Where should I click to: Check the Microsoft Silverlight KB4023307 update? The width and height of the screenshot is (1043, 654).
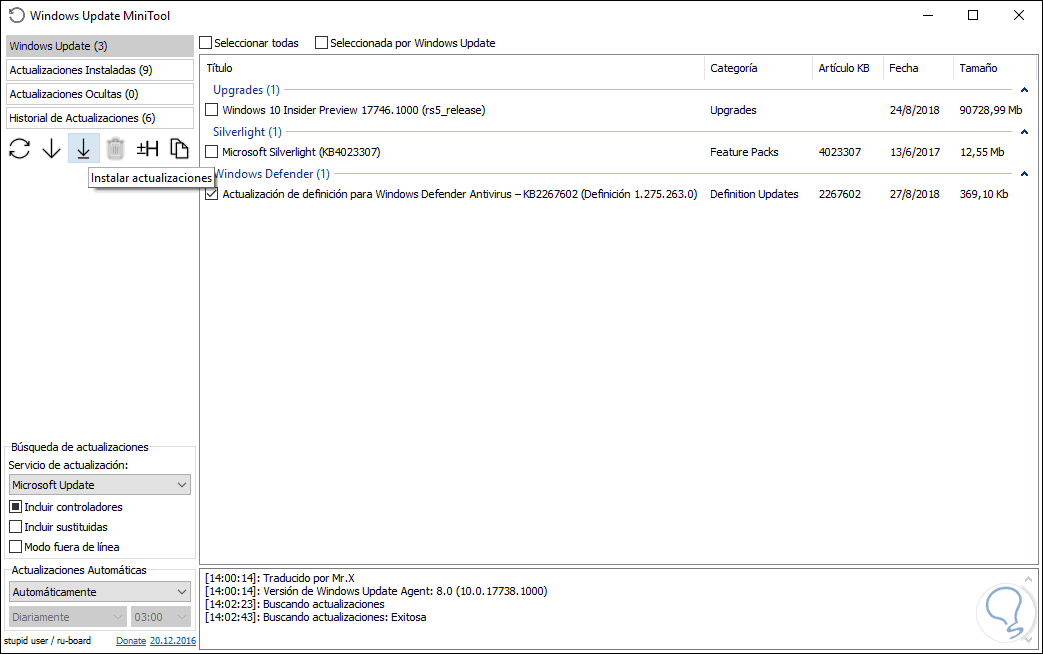(212, 152)
